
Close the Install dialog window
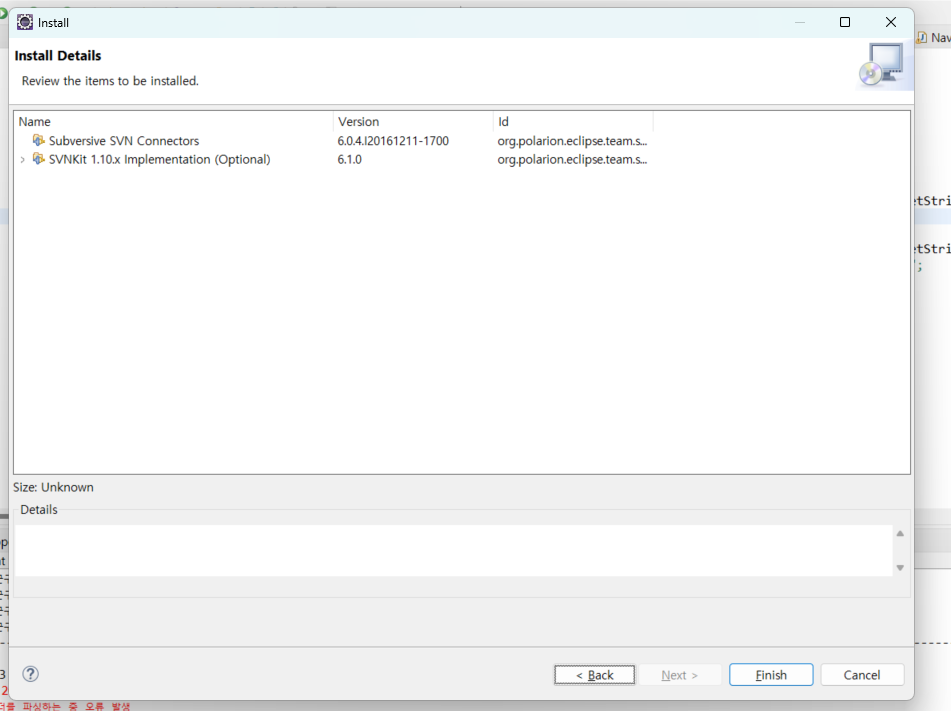pyautogui.click(x=890, y=22)
